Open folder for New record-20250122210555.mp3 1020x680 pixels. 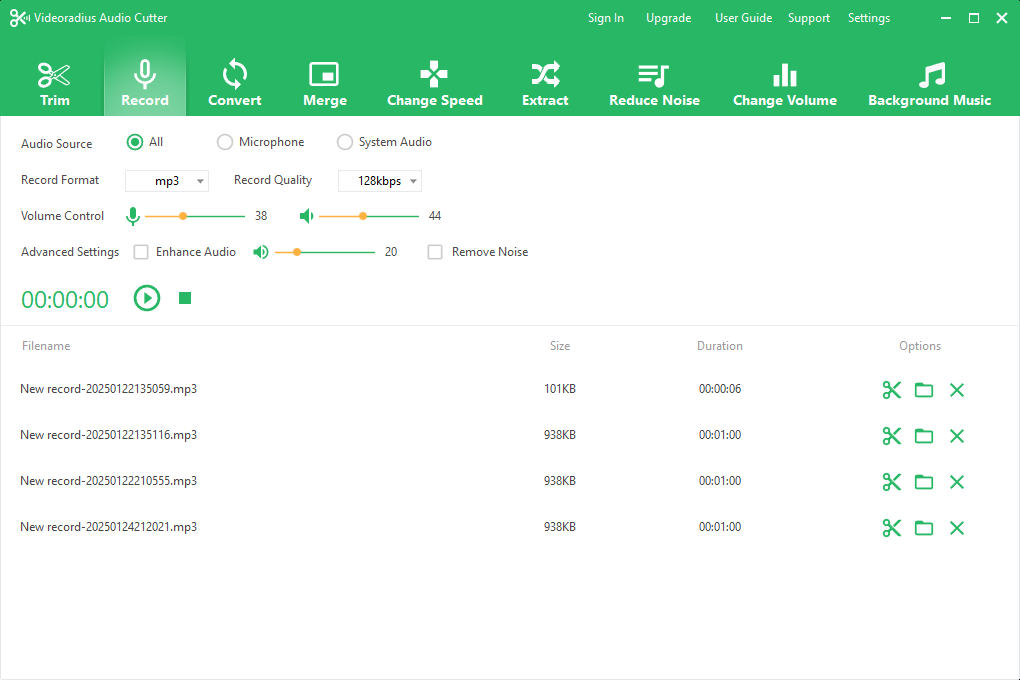[924, 482]
